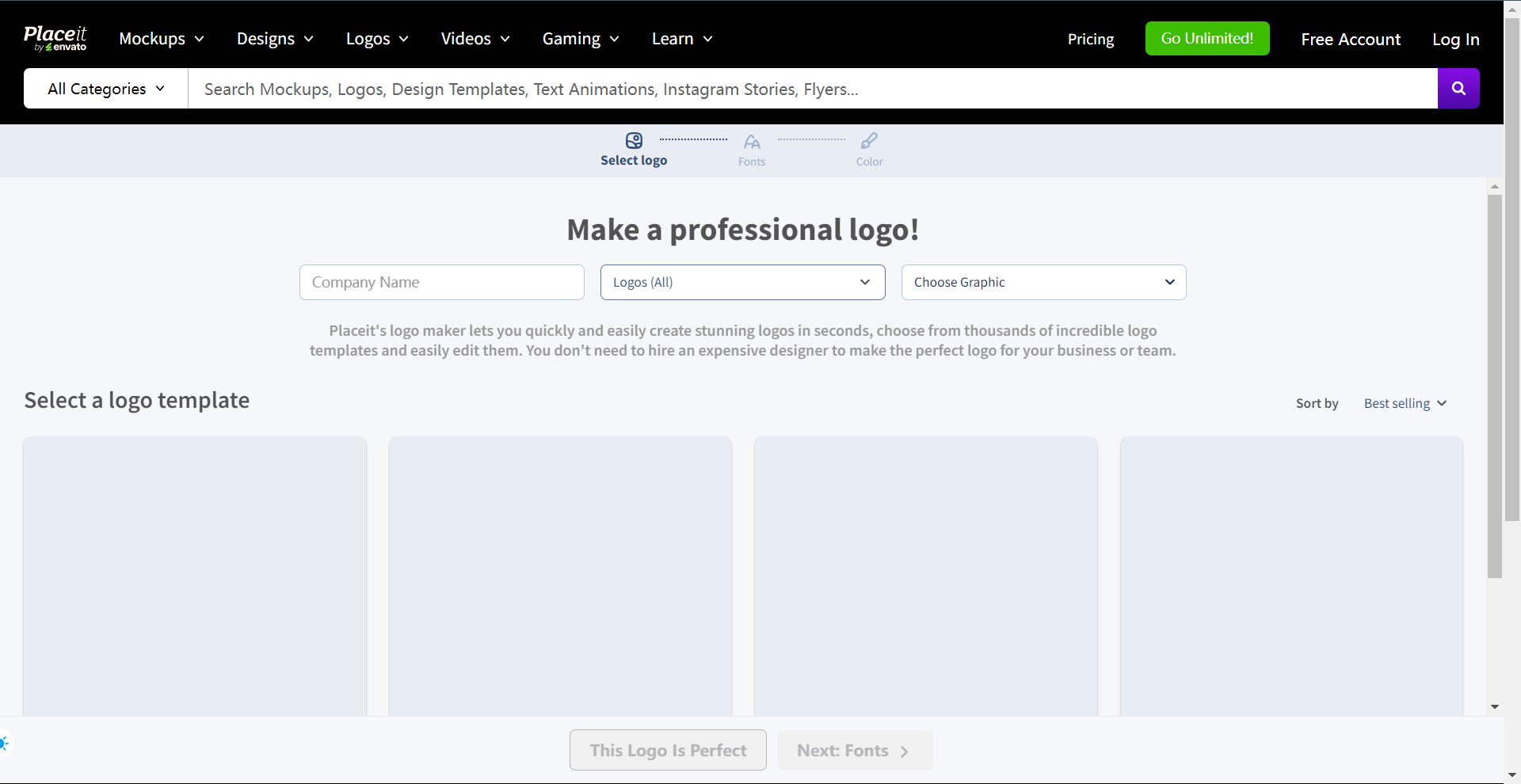Open the Gaming menu
The image size is (1521, 784).
pos(581,39)
